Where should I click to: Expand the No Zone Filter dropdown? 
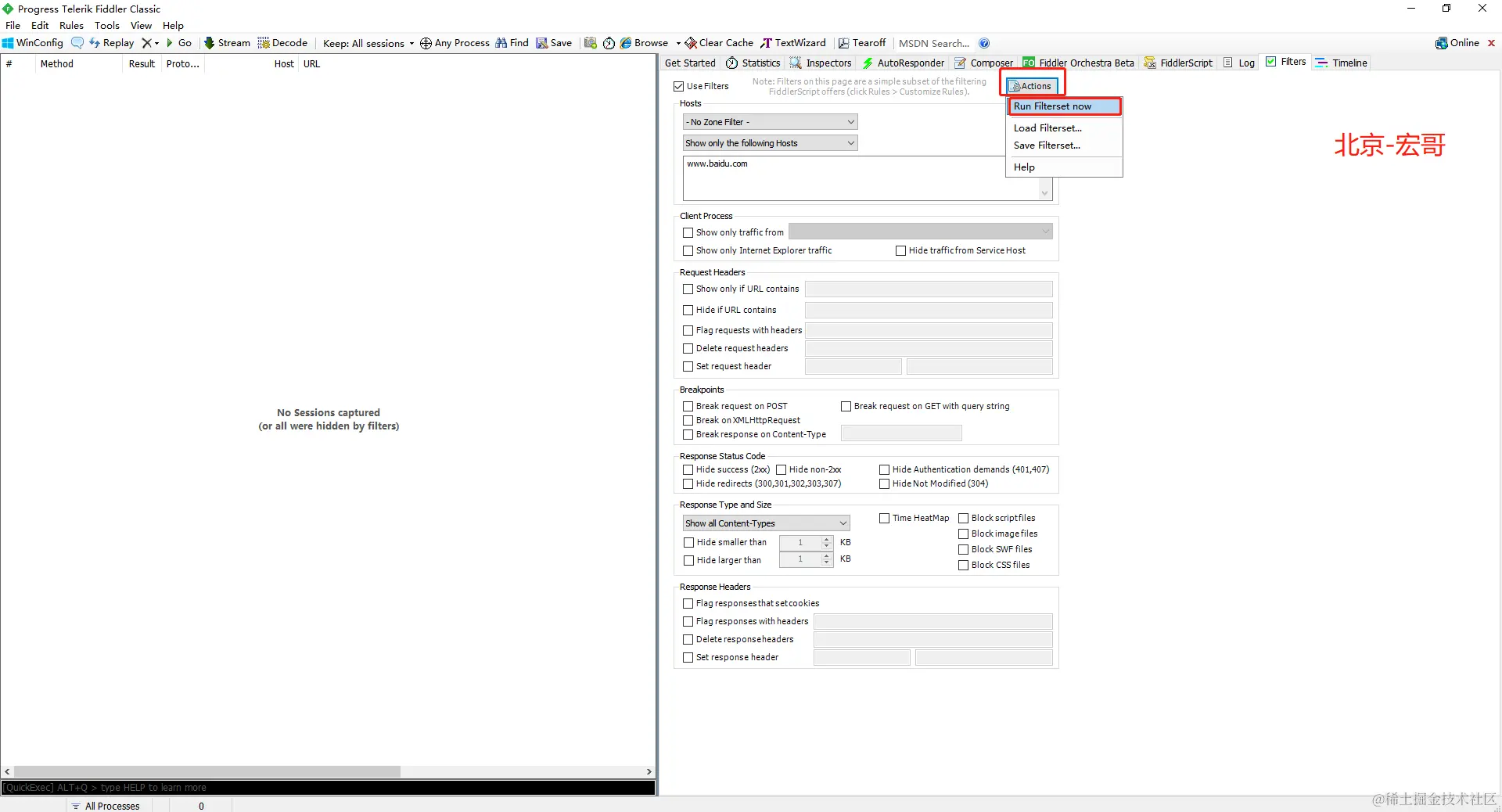click(771, 122)
